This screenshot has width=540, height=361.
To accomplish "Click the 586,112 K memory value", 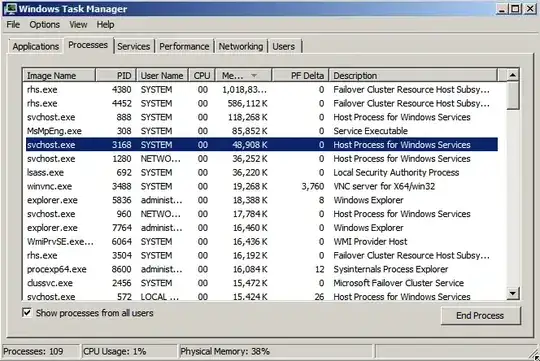I will pyautogui.click(x=247, y=103).
